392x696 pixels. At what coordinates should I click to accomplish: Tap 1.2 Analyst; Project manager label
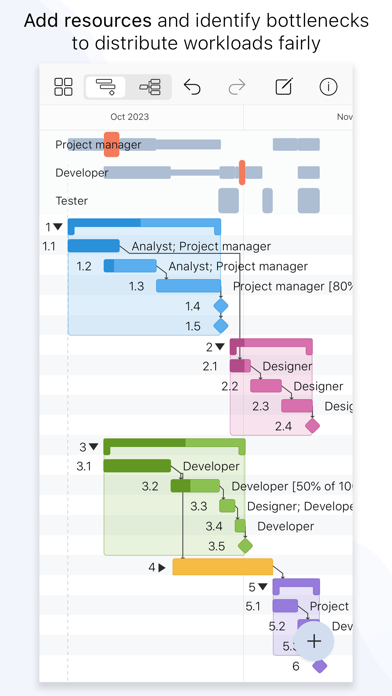(238, 266)
